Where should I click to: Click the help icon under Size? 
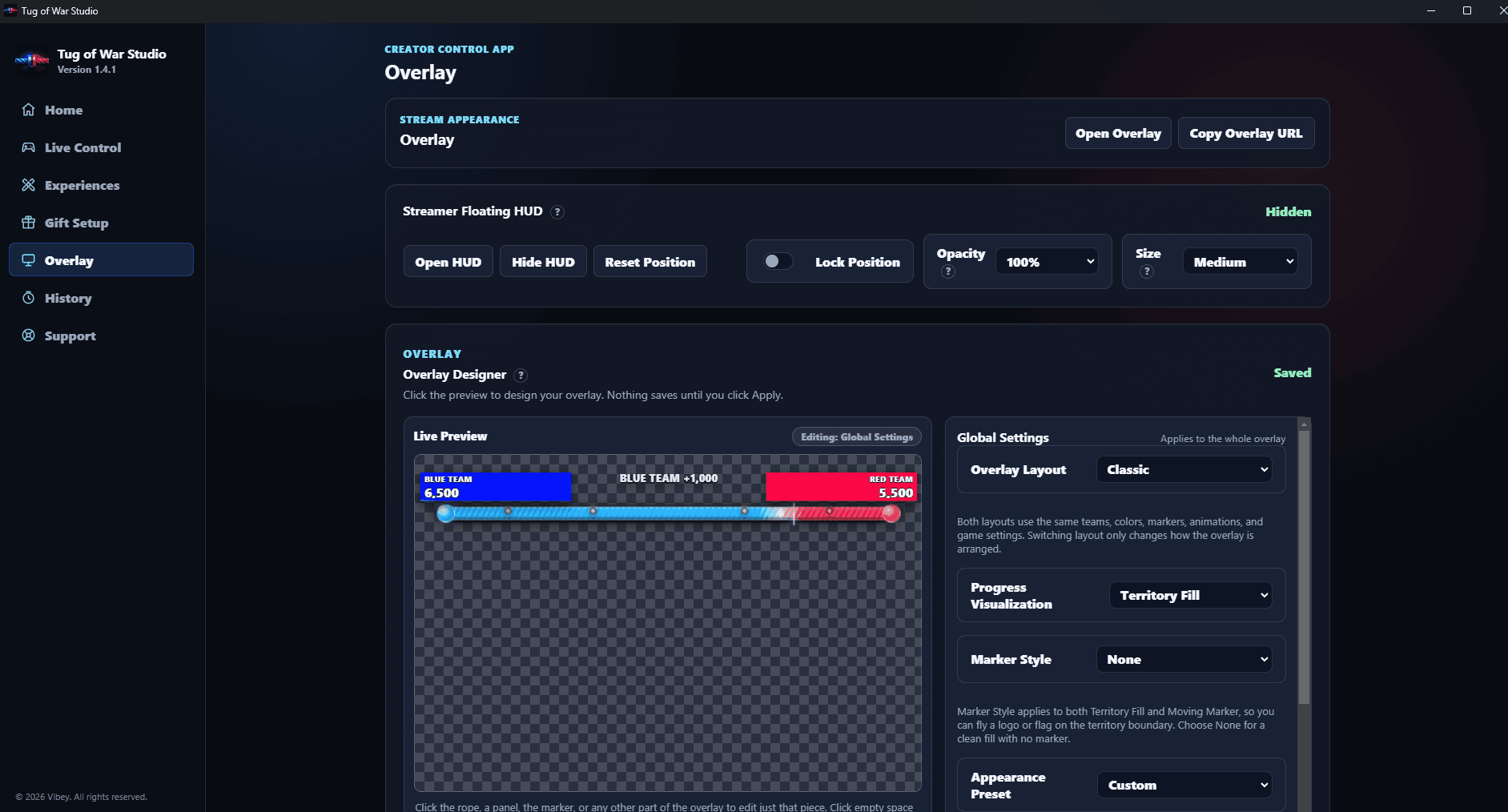point(1147,271)
